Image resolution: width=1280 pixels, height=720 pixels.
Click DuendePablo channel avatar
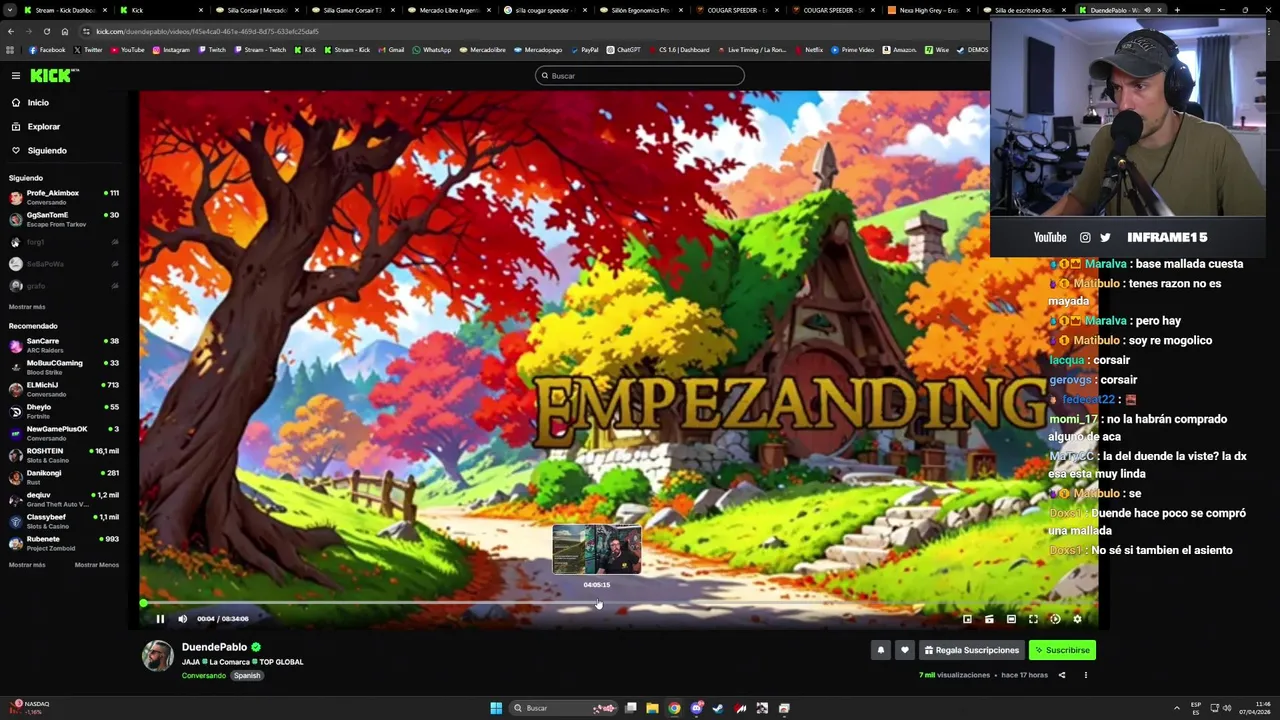point(157,655)
